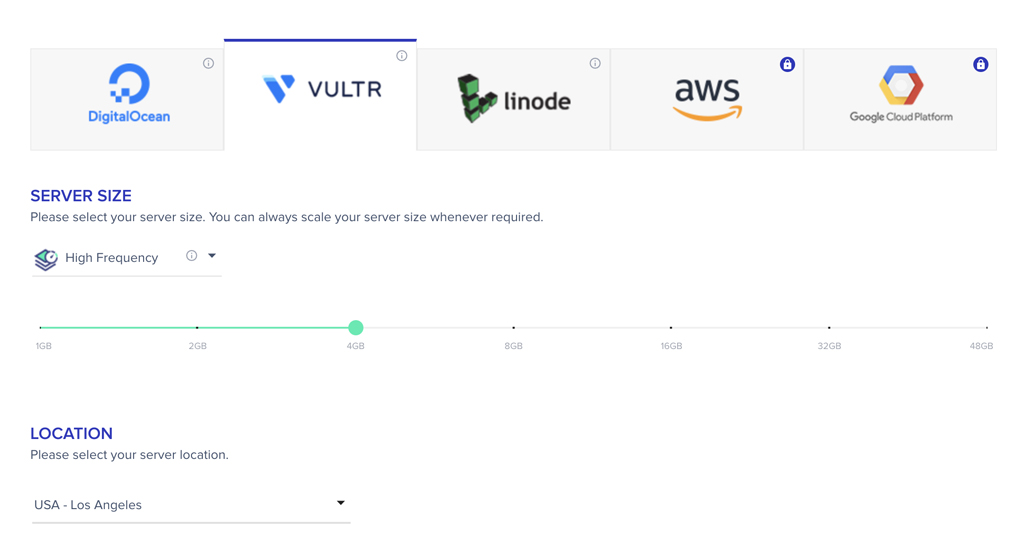Click the AWS lock icon
Screen dimensions: 1024x556
[788, 64]
